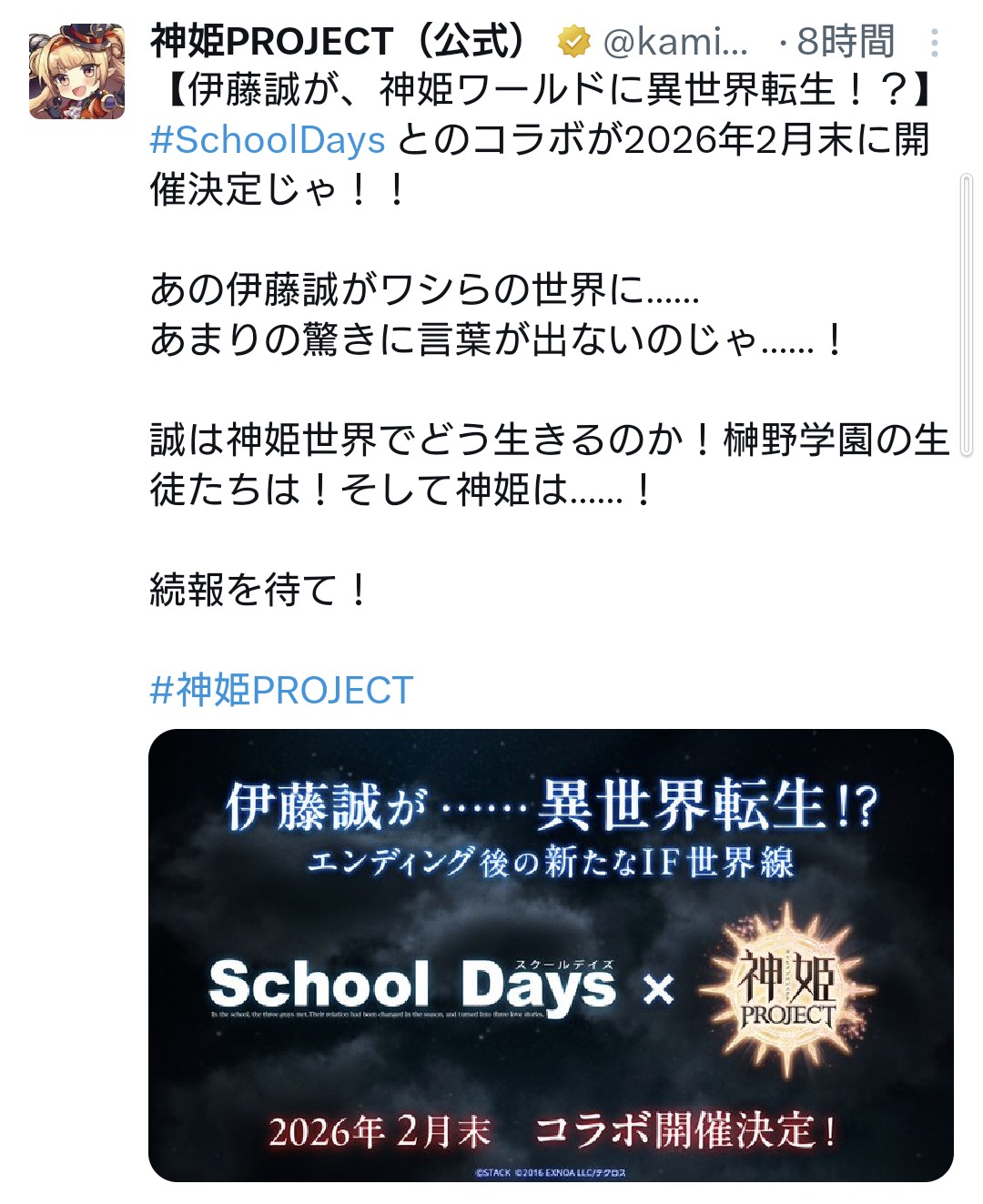Viewport: 983px width, 1204px height.
Task: Open the 神姫PROJECT profile avatar
Action: [76, 72]
